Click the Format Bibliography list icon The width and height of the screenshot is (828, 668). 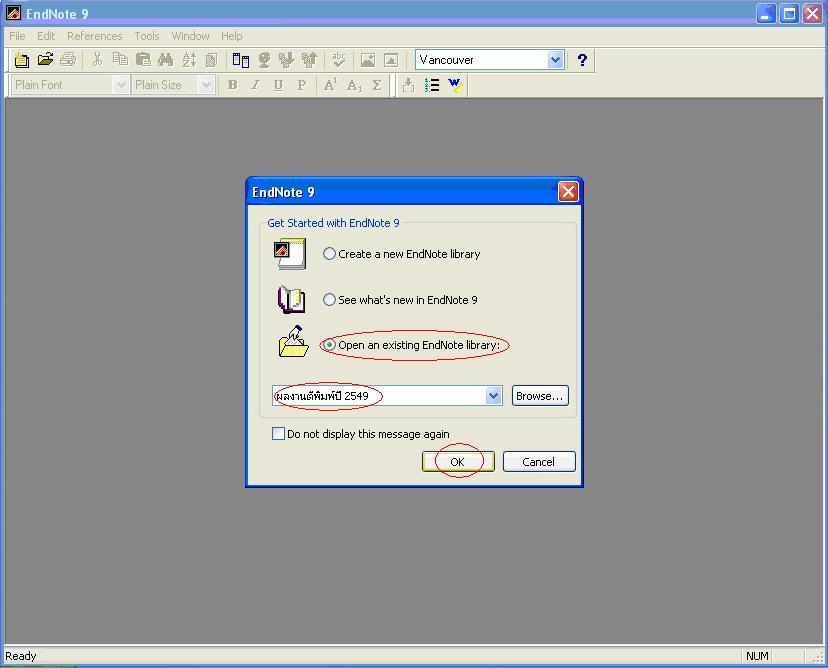coord(432,85)
